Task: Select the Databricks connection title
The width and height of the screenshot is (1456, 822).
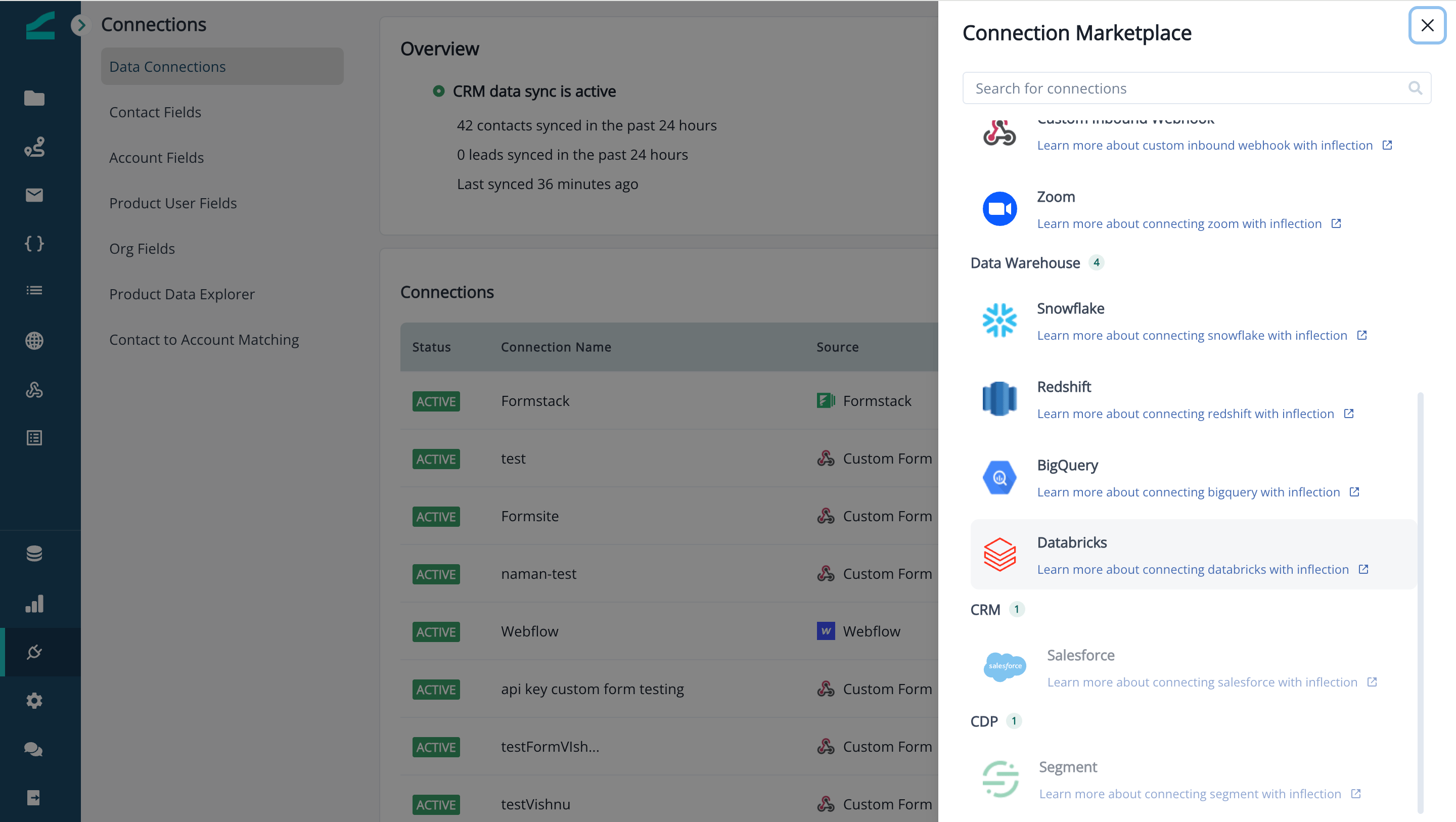Action: (x=1072, y=543)
